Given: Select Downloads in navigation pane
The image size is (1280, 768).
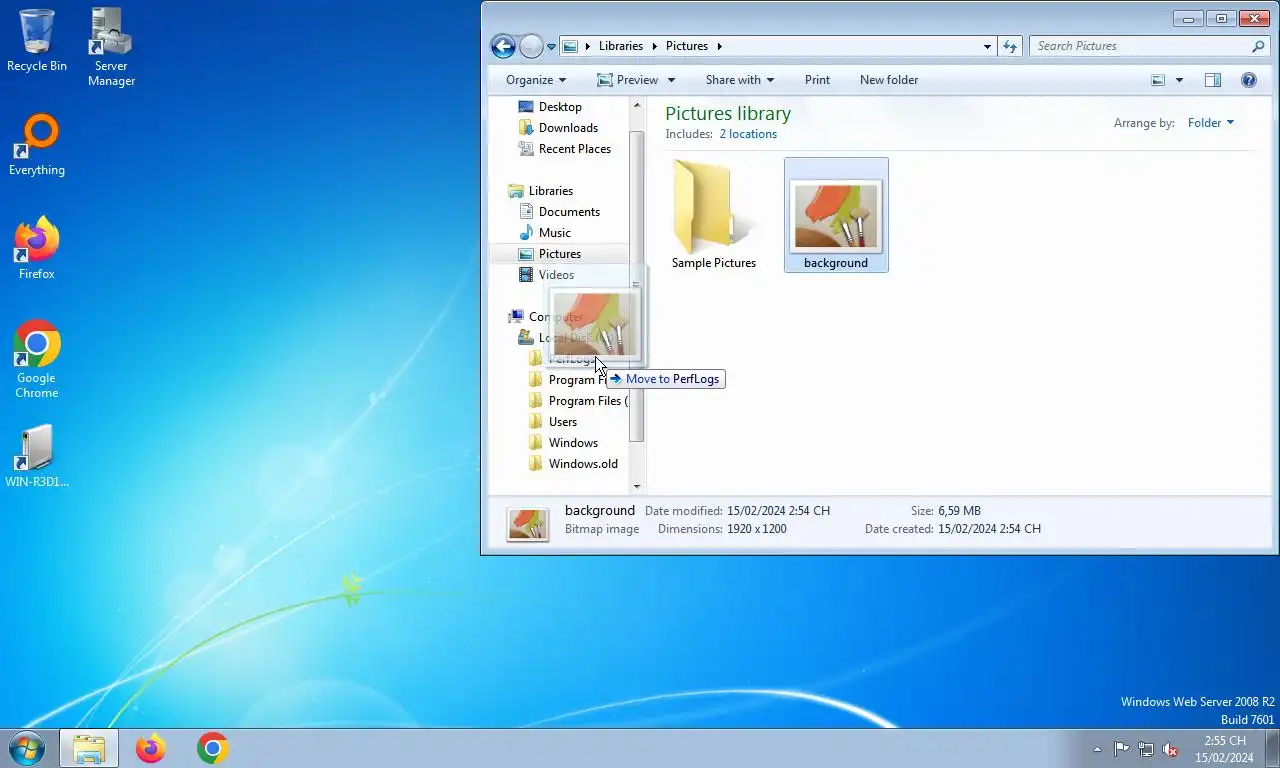Looking at the screenshot, I should click(568, 128).
